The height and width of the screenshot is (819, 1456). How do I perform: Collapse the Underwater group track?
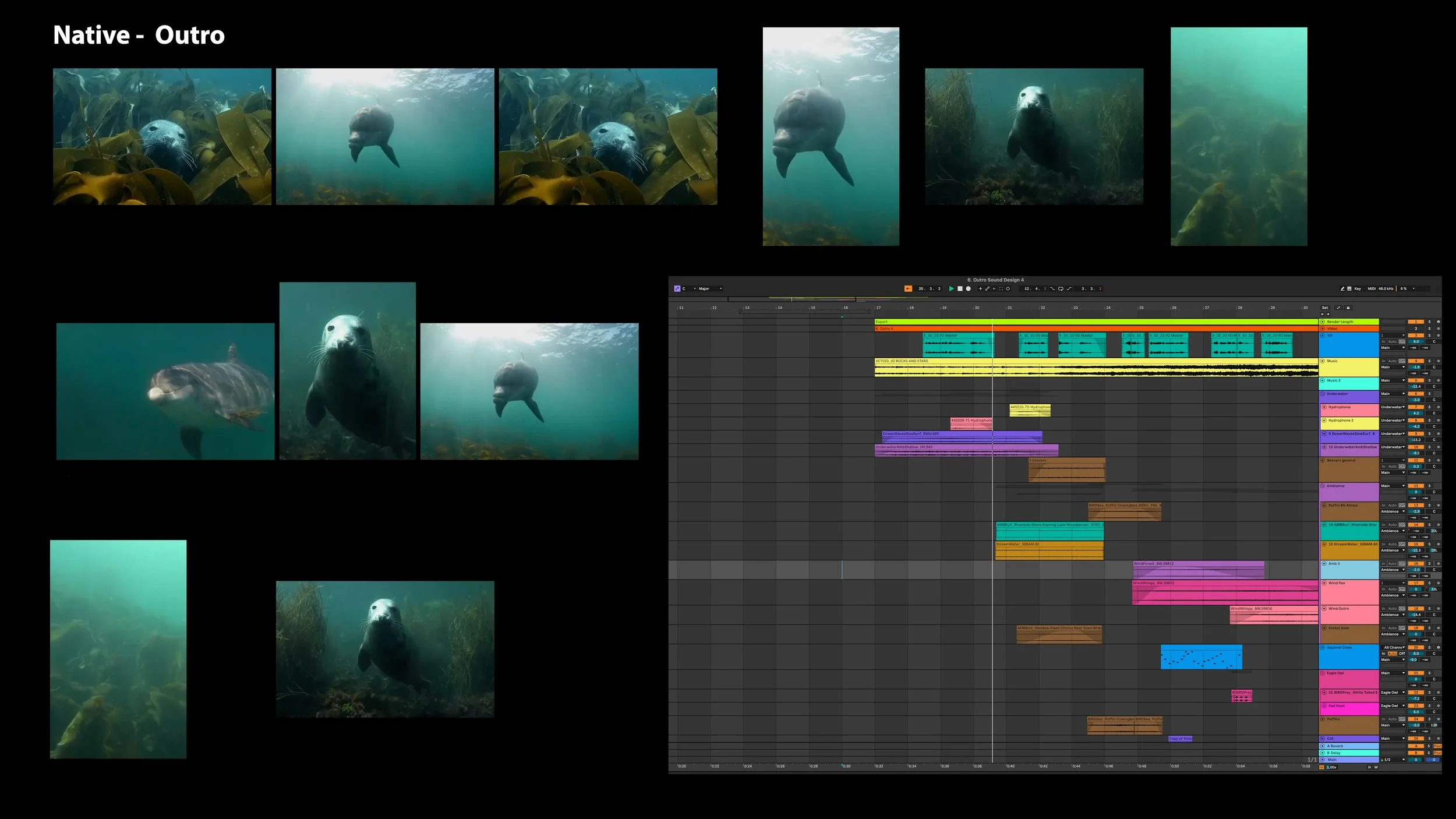[1323, 394]
